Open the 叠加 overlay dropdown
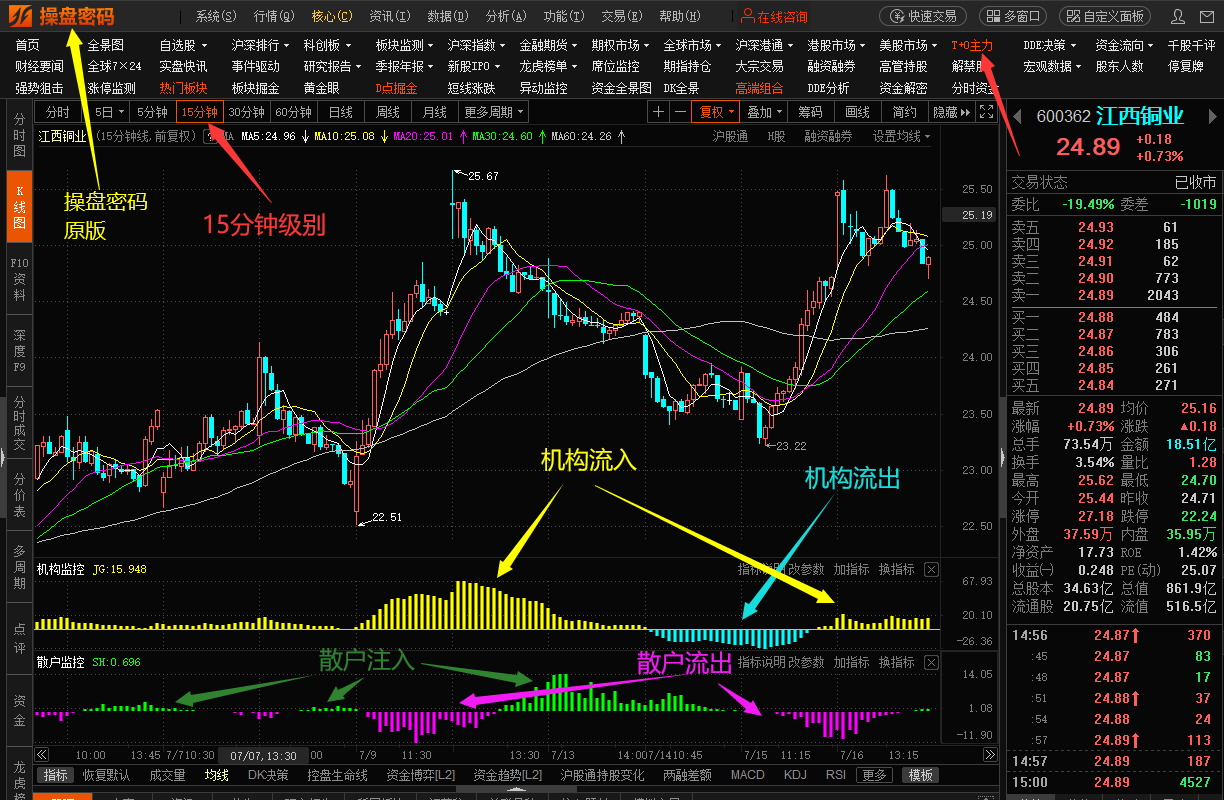The width and height of the screenshot is (1224, 800). pos(765,112)
